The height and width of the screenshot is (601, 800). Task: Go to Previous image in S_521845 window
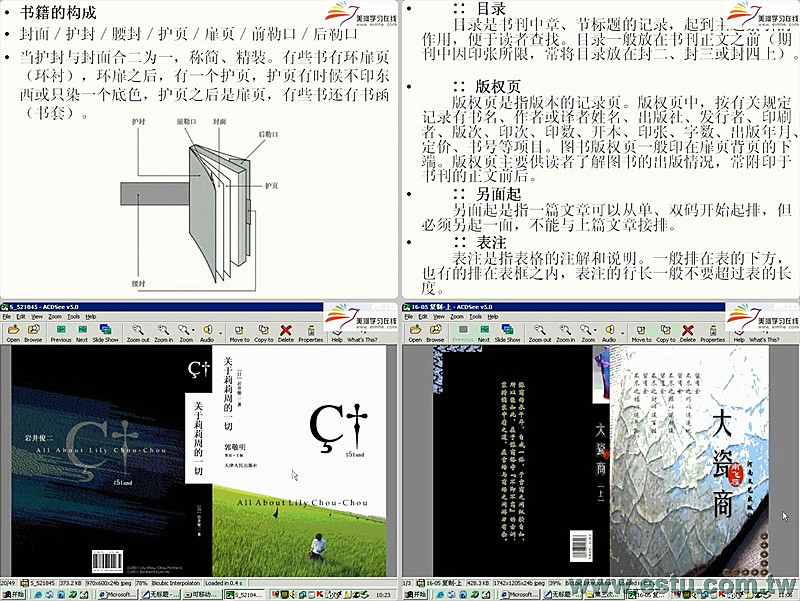(x=61, y=333)
